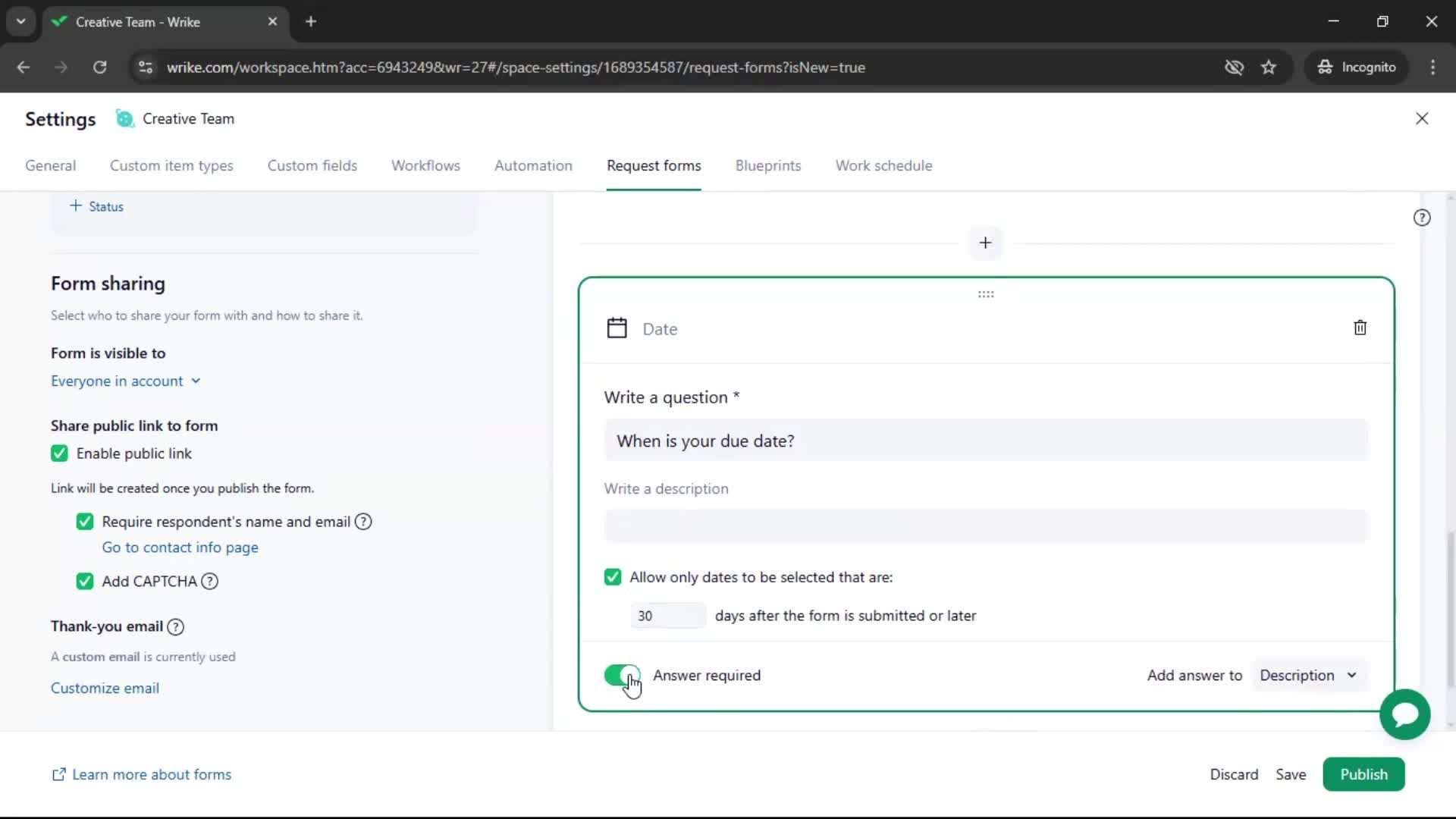The height and width of the screenshot is (819, 1456).
Task: Reload the page
Action: [x=99, y=67]
